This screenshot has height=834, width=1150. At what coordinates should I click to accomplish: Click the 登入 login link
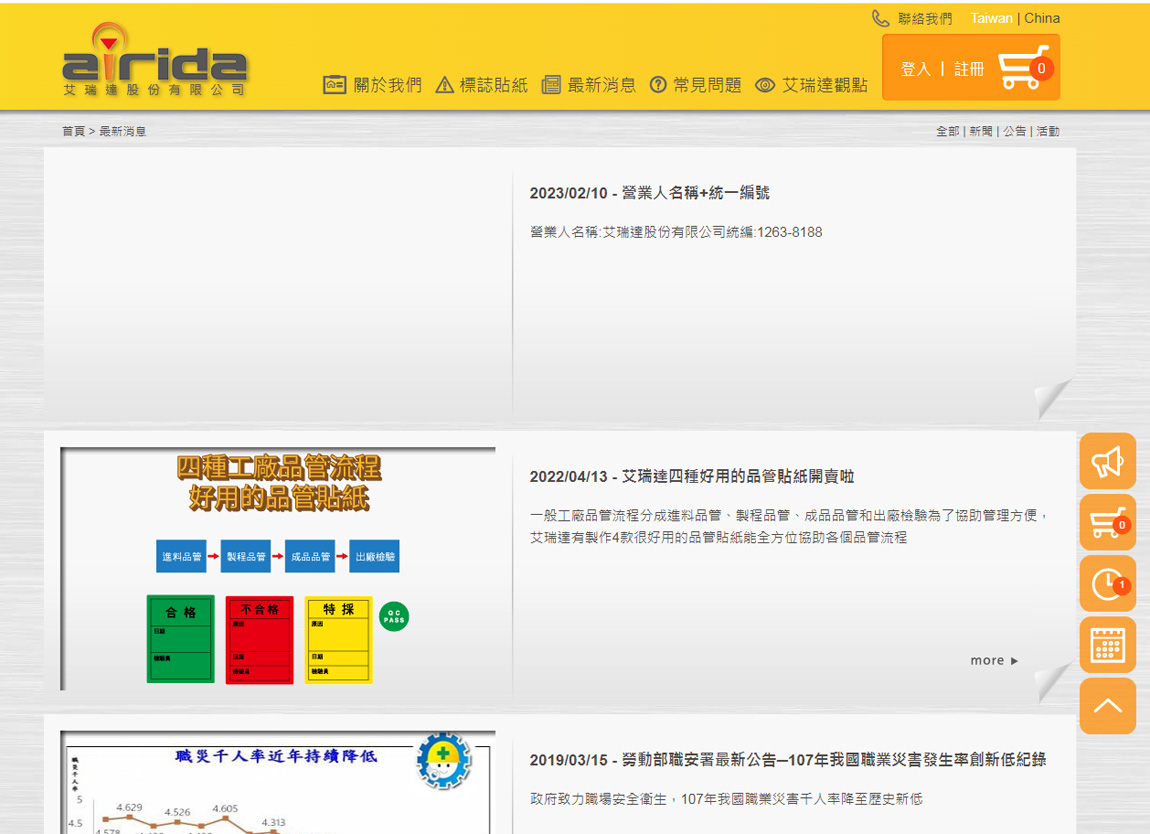pos(915,69)
